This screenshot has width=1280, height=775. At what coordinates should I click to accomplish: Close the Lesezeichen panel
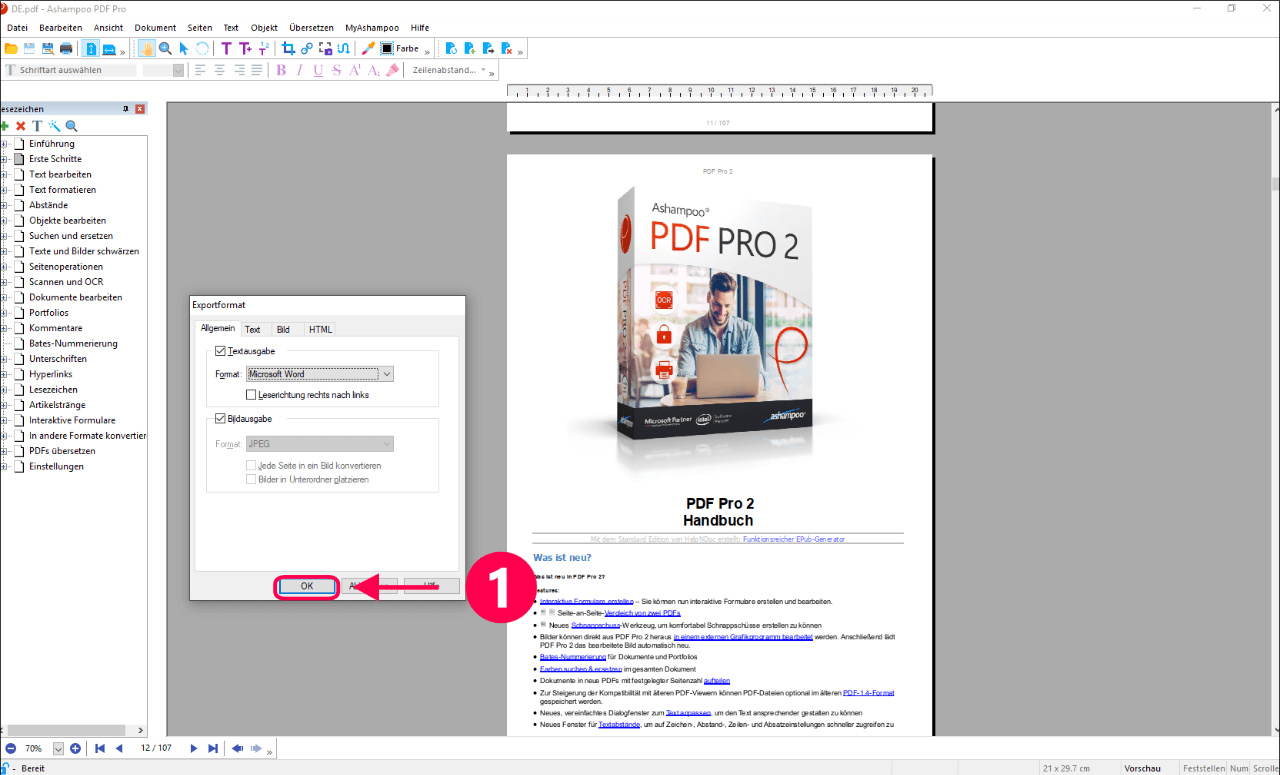click(x=140, y=108)
